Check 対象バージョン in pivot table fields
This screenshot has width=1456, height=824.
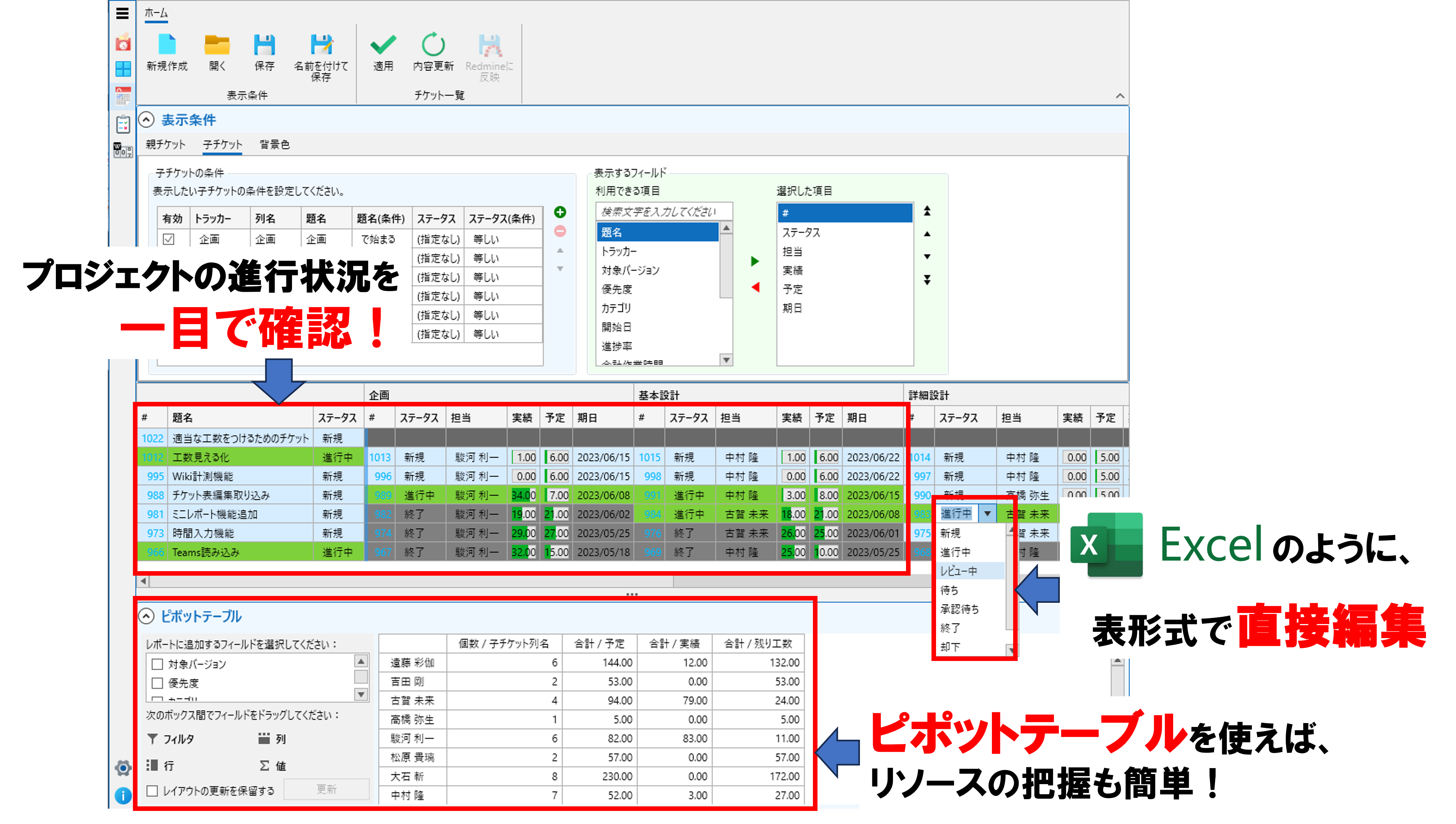(x=157, y=665)
